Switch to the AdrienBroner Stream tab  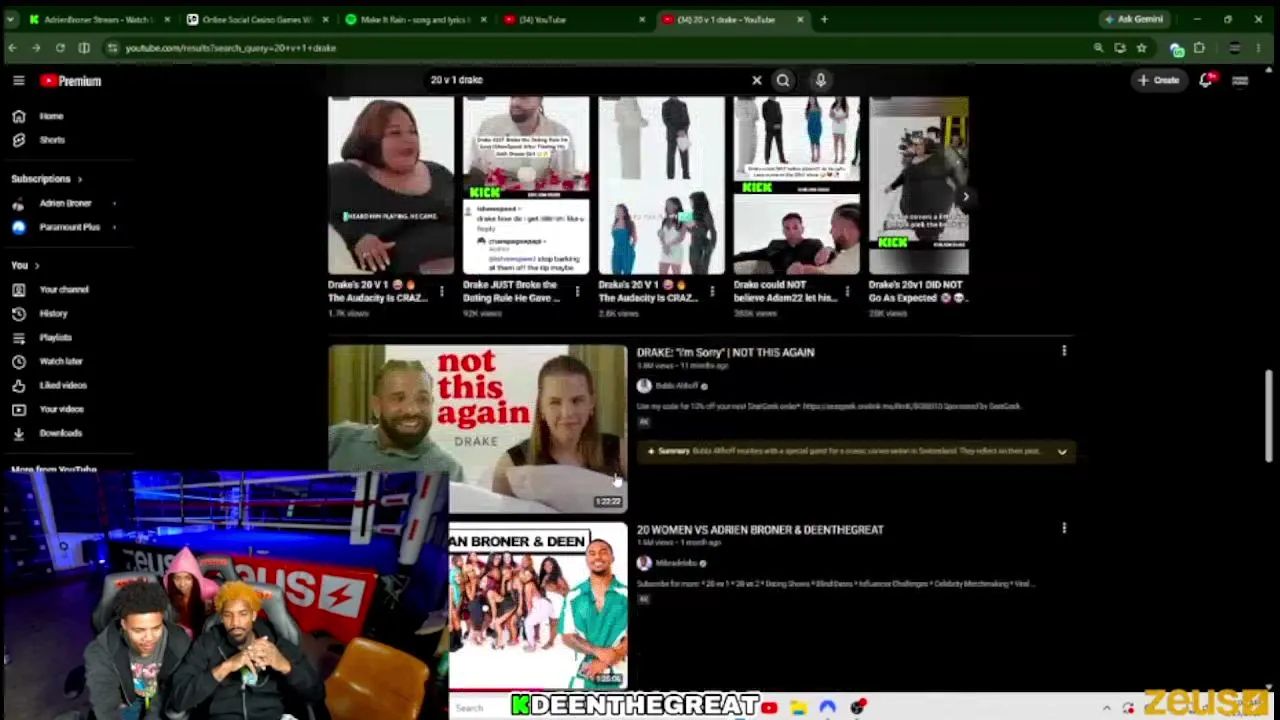pyautogui.click(x=99, y=19)
